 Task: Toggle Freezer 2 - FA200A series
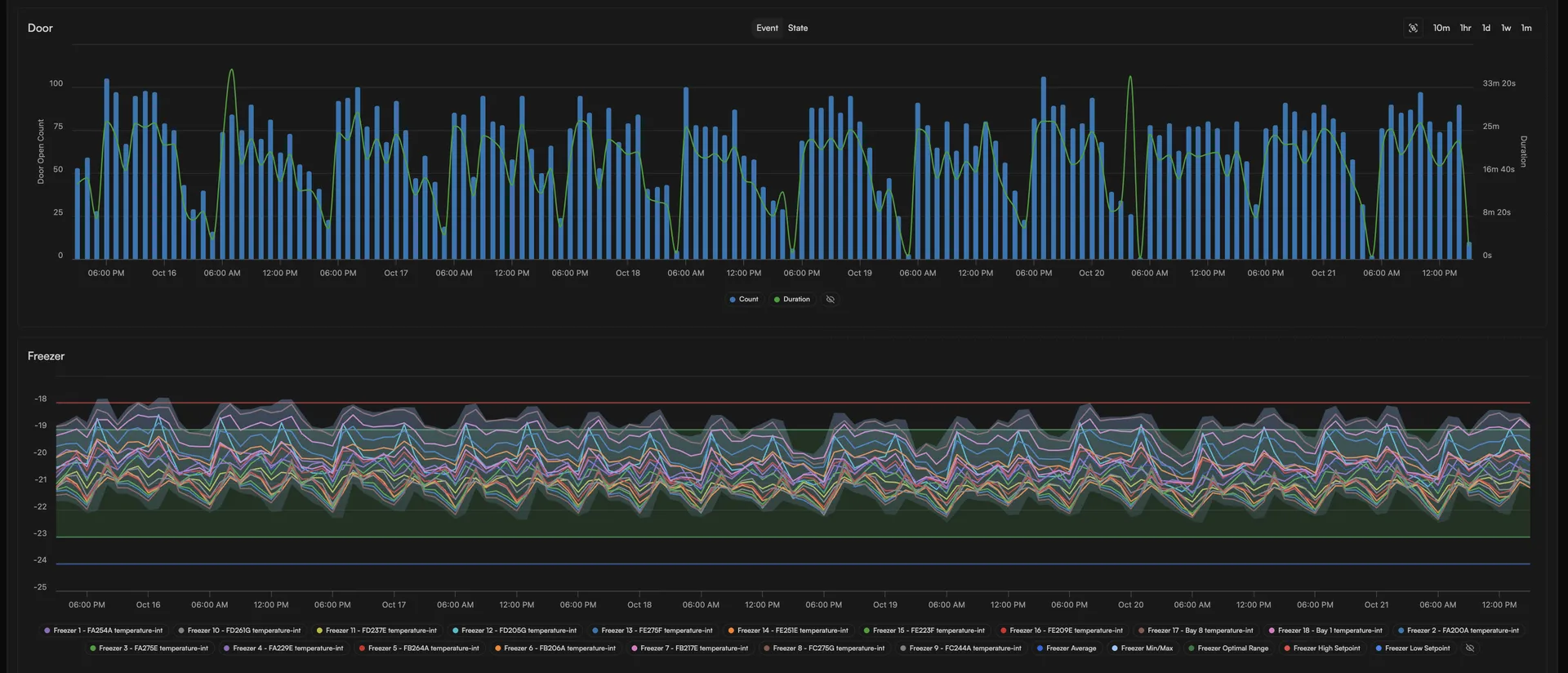point(1459,631)
